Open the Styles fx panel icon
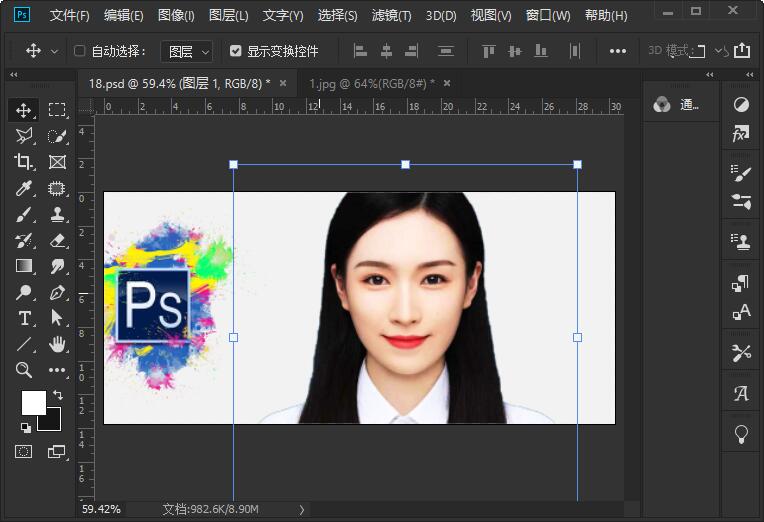The height and width of the screenshot is (522, 764). (x=741, y=133)
